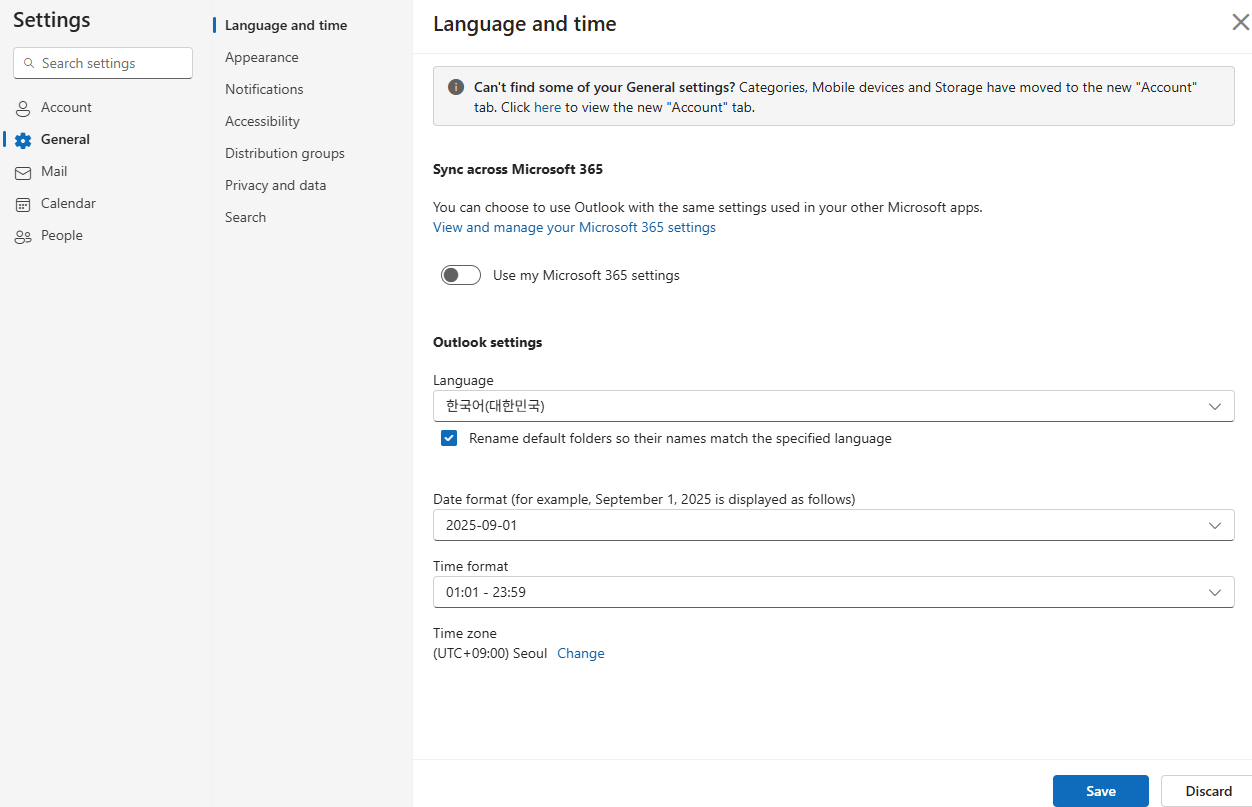Close settings with the X icon
Viewport: 1252px width, 807px height.
(x=1240, y=21)
